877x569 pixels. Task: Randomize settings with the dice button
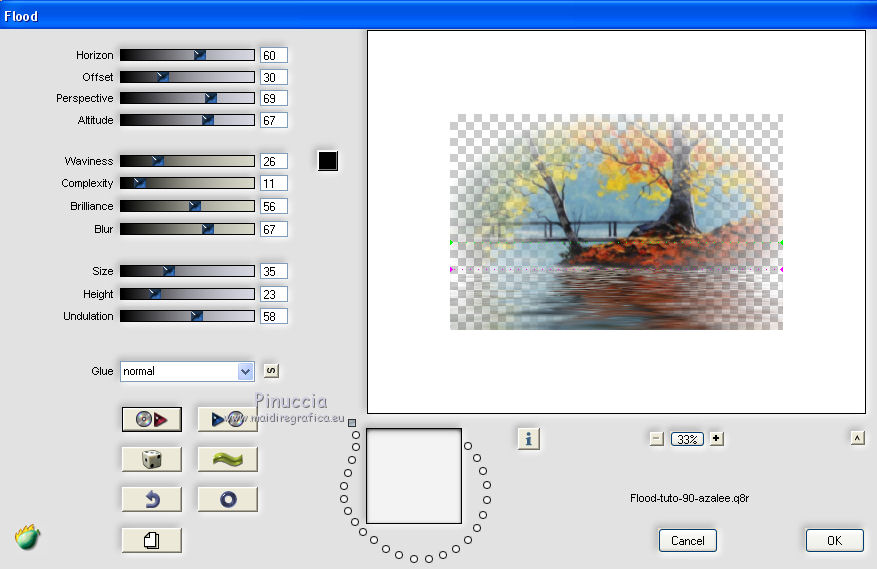152,459
